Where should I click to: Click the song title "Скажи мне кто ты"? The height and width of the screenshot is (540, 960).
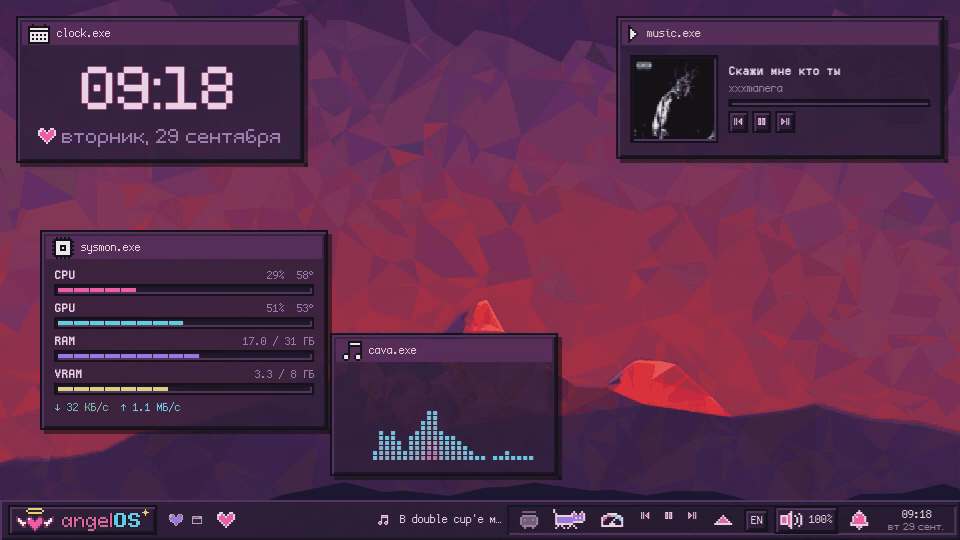(x=784, y=71)
